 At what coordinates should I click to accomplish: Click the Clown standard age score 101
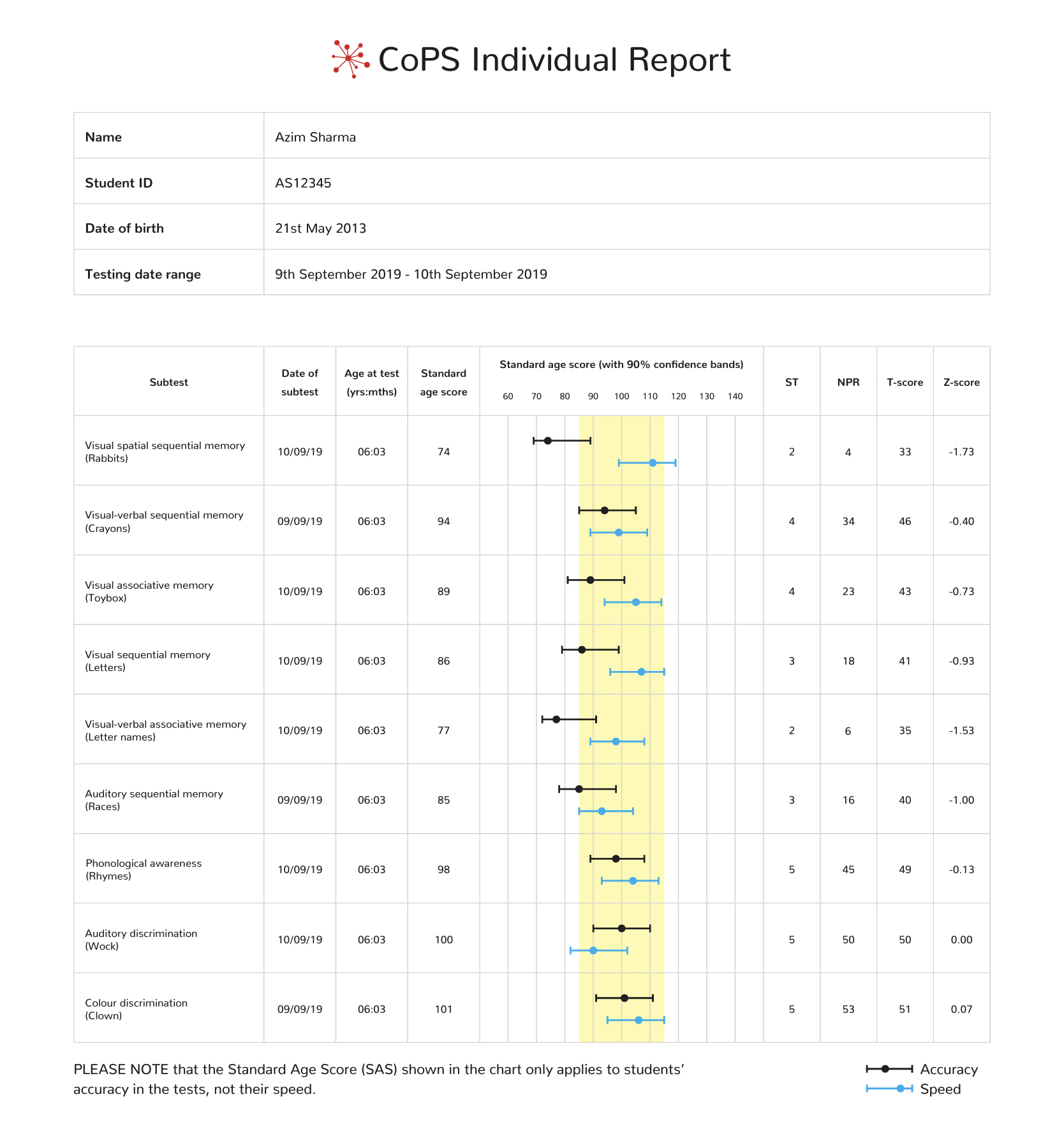(x=443, y=1009)
